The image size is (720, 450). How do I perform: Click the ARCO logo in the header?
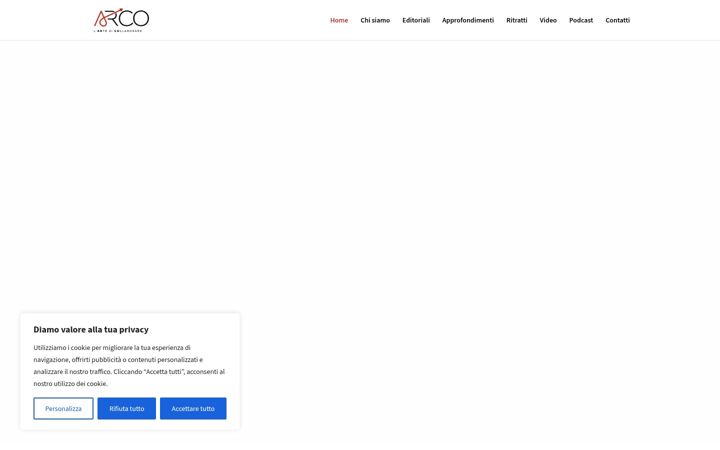point(121,20)
